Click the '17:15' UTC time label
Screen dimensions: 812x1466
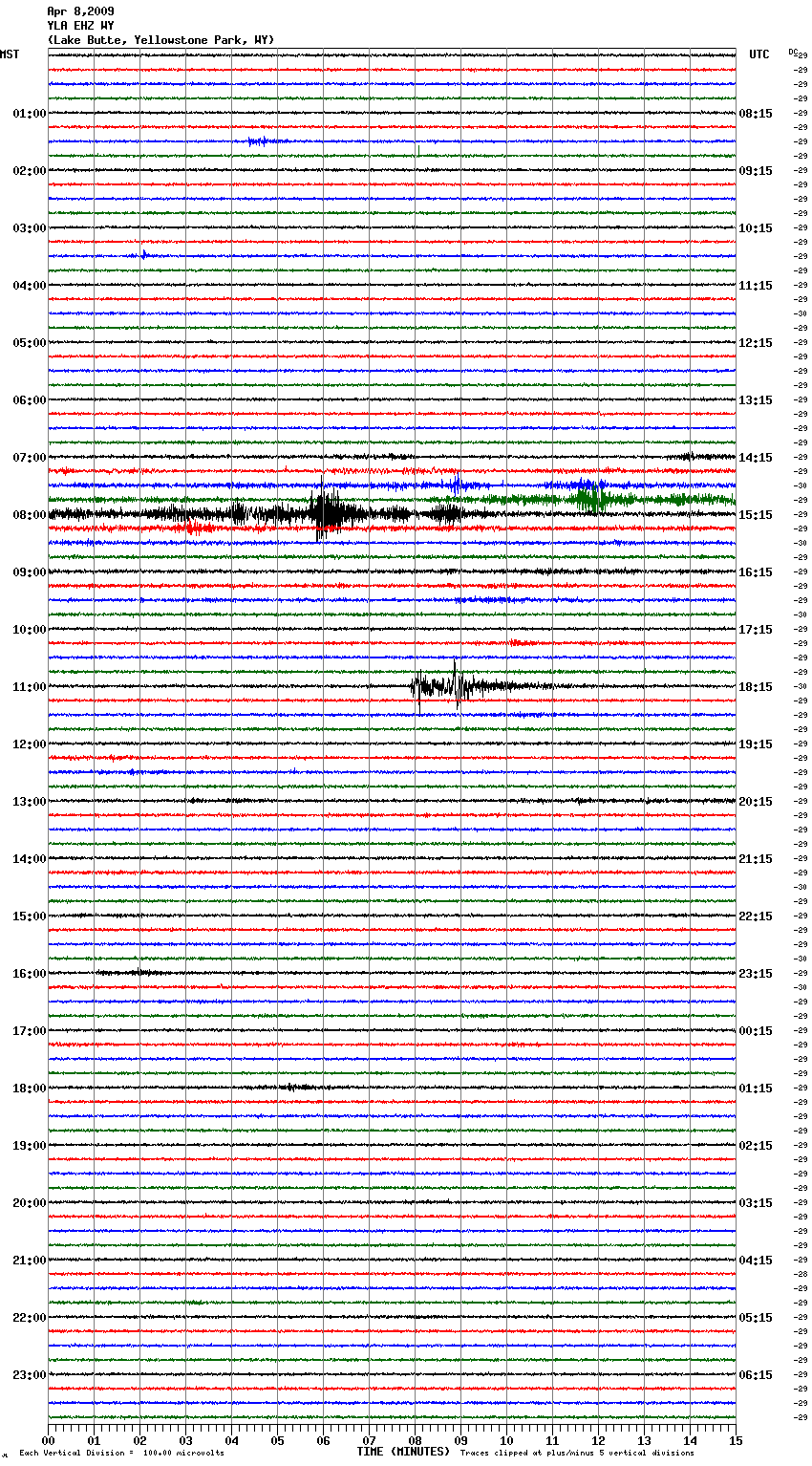[756, 630]
